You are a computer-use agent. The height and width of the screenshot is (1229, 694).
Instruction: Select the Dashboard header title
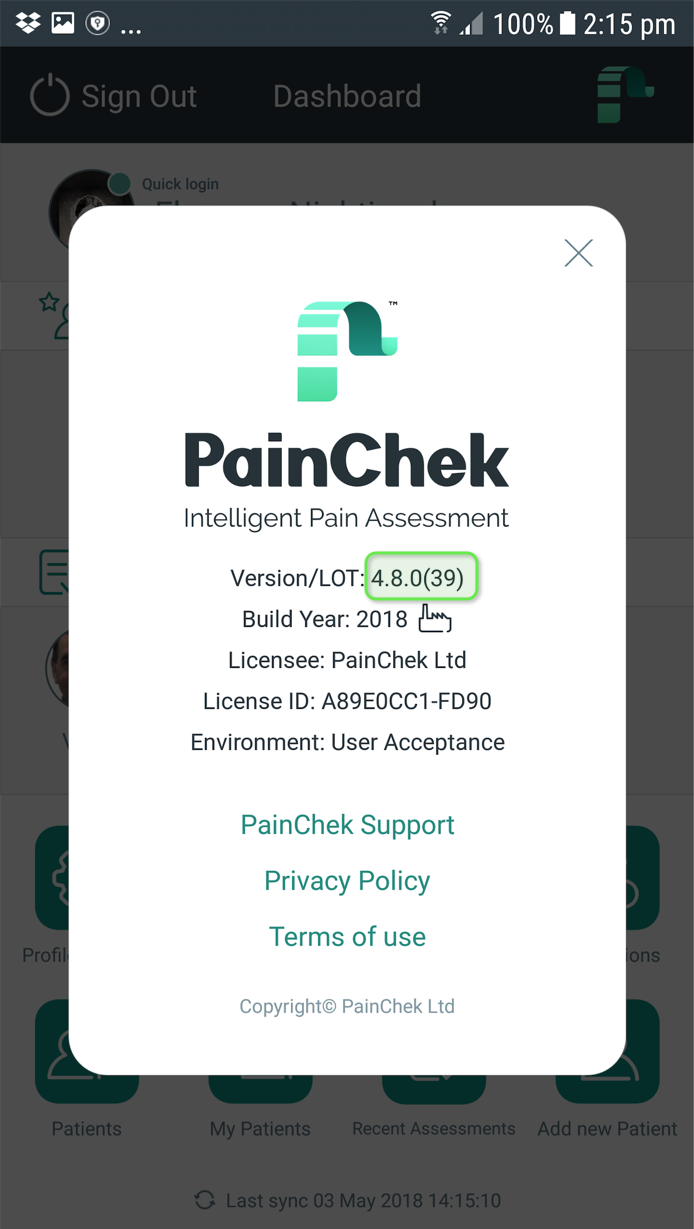(347, 97)
